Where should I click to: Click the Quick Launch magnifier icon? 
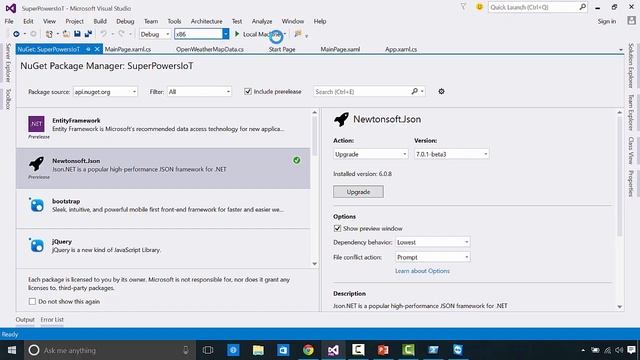click(x=582, y=7)
